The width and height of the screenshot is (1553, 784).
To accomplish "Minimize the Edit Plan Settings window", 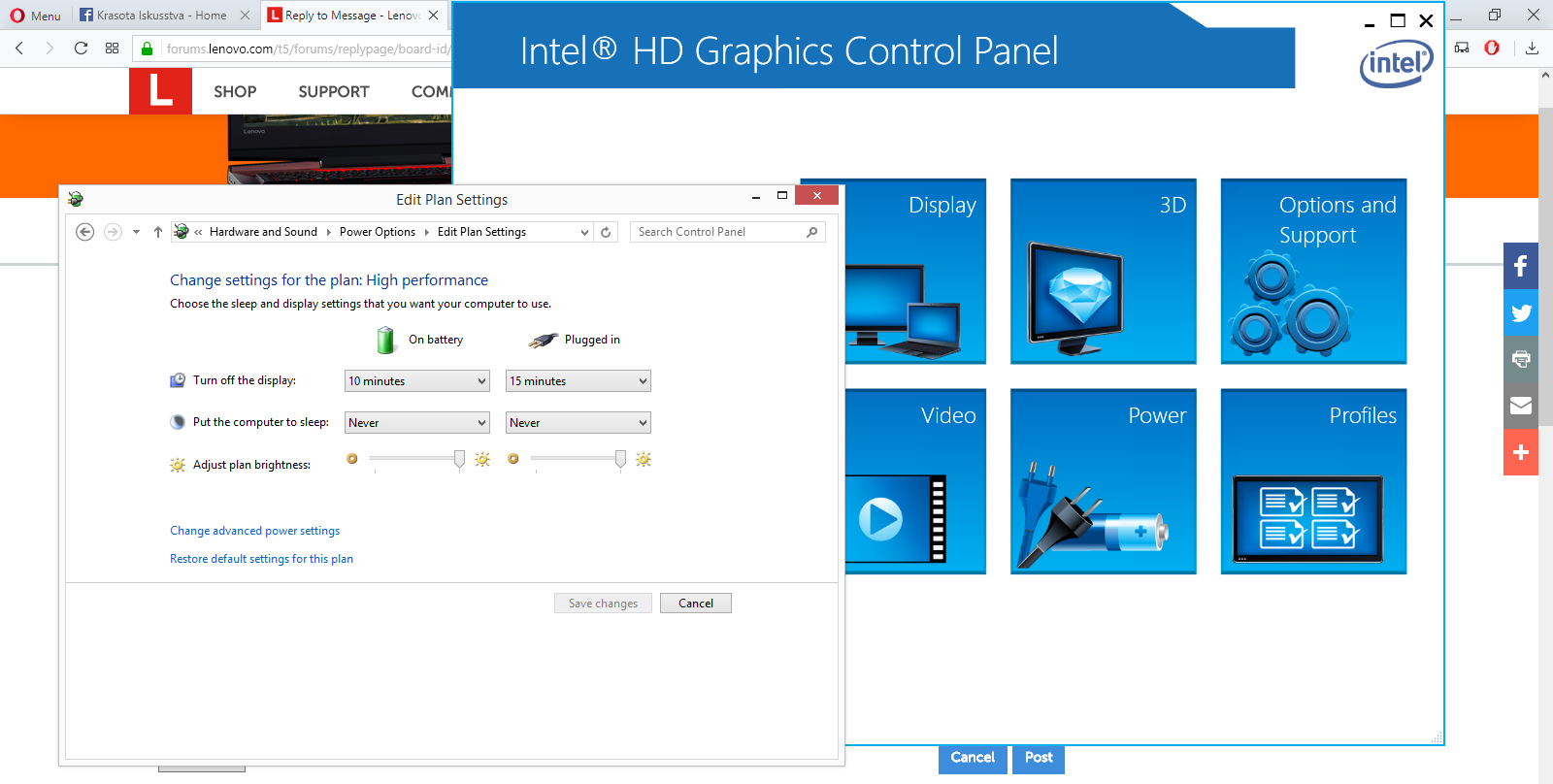I will 755,196.
